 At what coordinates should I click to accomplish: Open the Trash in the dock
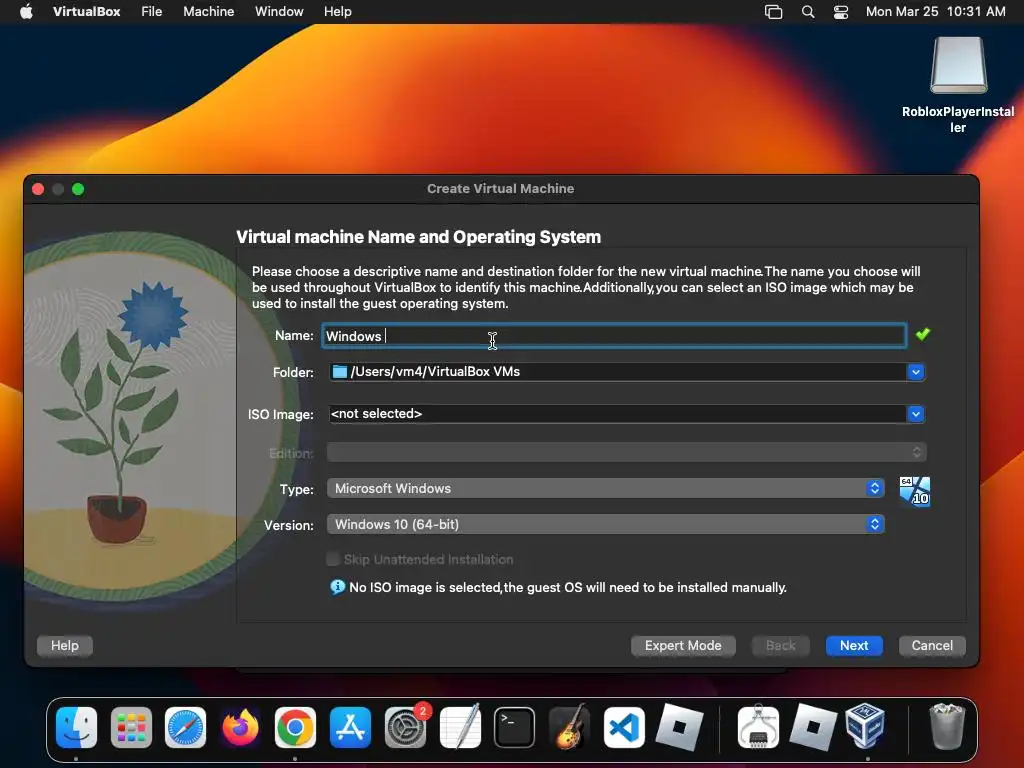947,726
